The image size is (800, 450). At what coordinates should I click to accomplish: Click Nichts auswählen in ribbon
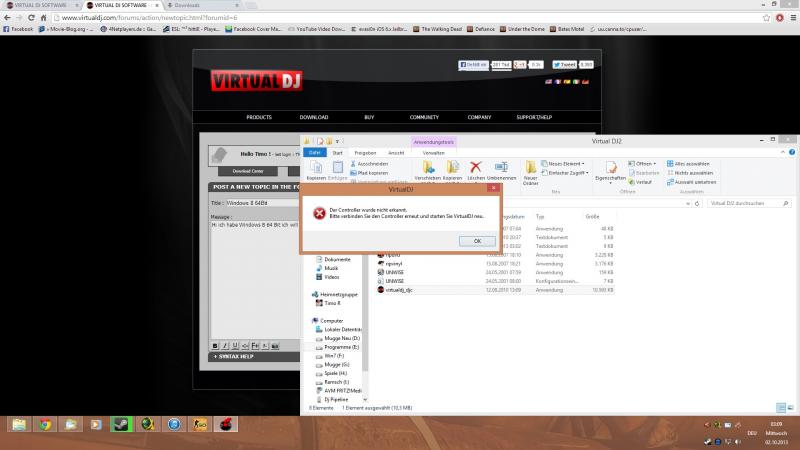[689, 173]
